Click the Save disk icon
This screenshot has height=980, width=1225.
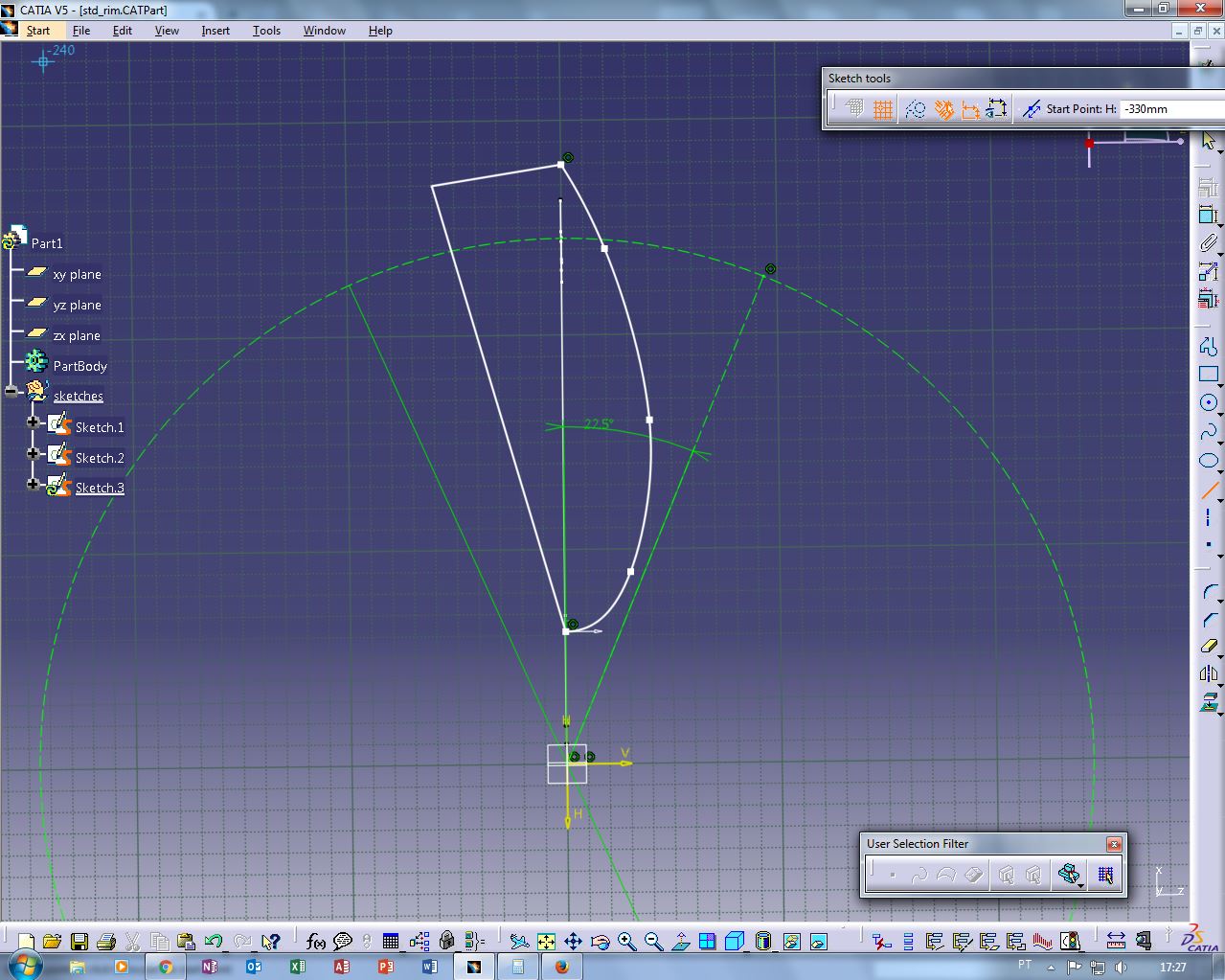[79, 942]
